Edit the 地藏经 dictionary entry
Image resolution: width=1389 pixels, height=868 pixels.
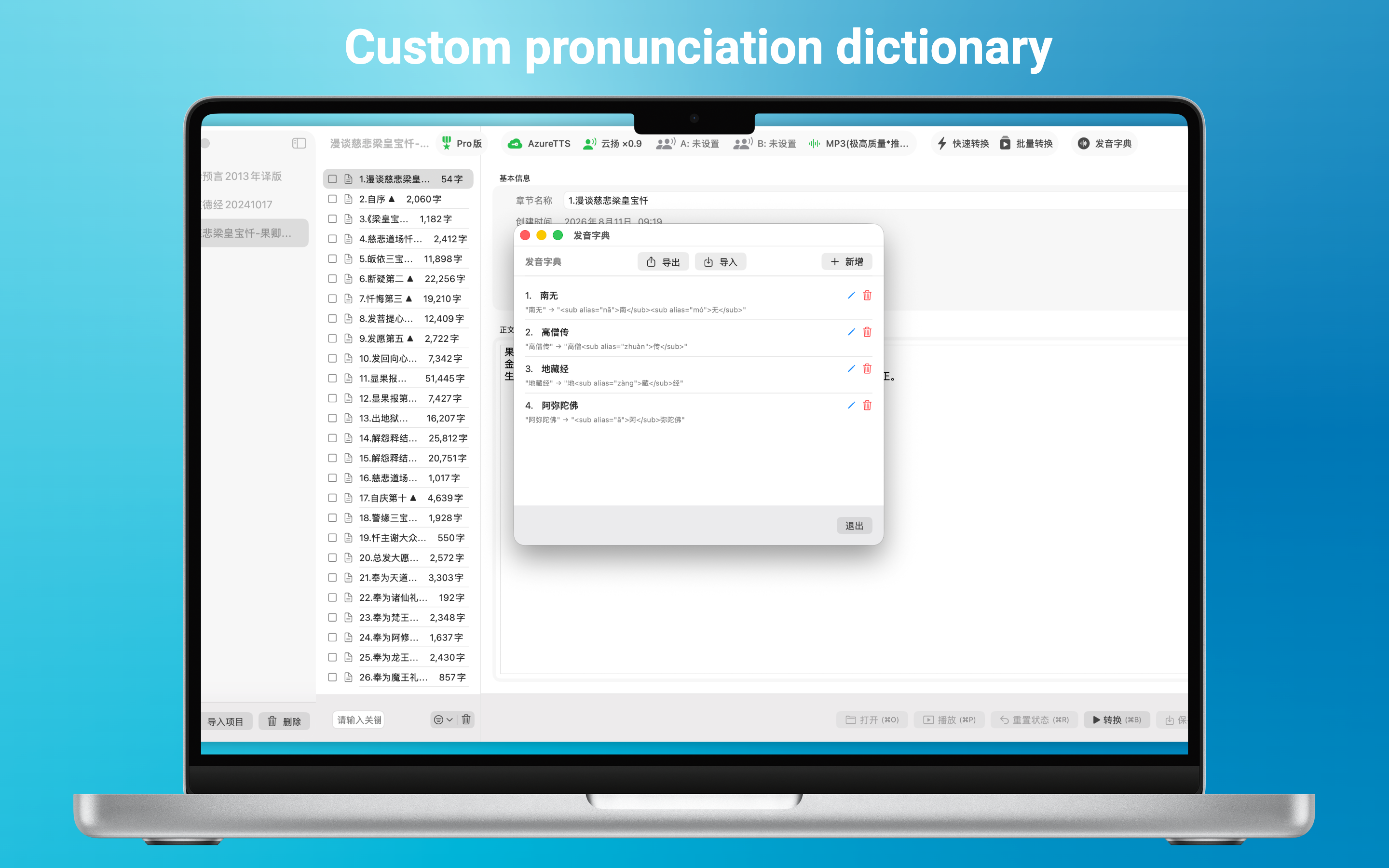point(851,368)
